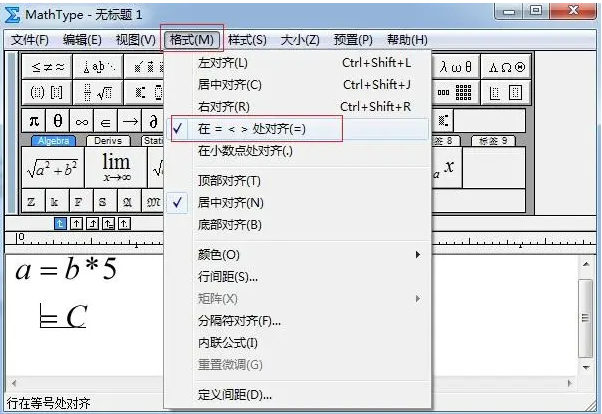Open the relational symbols palette (≤ ≠ ≈)
The width and height of the screenshot is (602, 414).
click(48, 66)
